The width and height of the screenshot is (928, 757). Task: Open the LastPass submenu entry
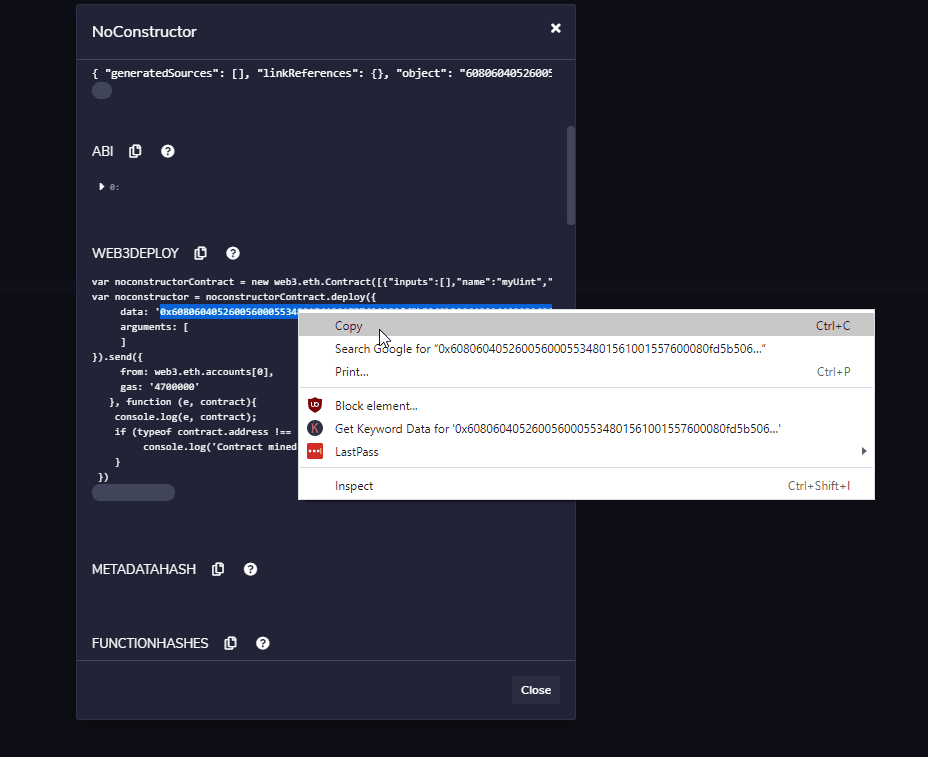coord(587,452)
